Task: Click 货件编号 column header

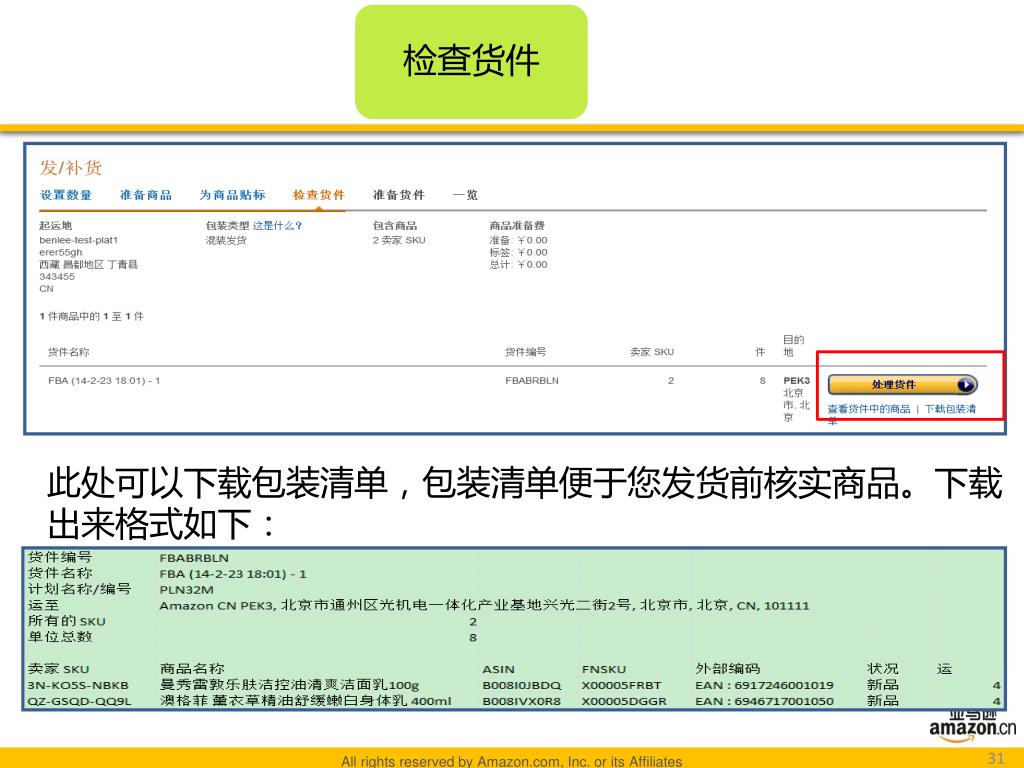Action: click(526, 352)
